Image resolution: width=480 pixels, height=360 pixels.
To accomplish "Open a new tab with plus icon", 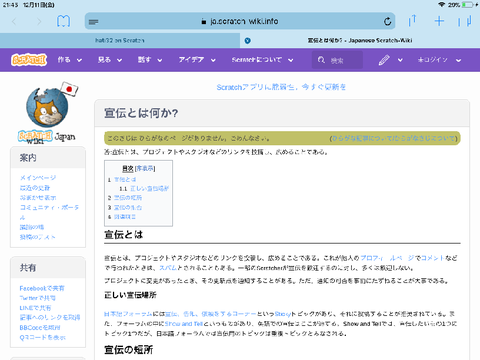I will click(x=439, y=21).
